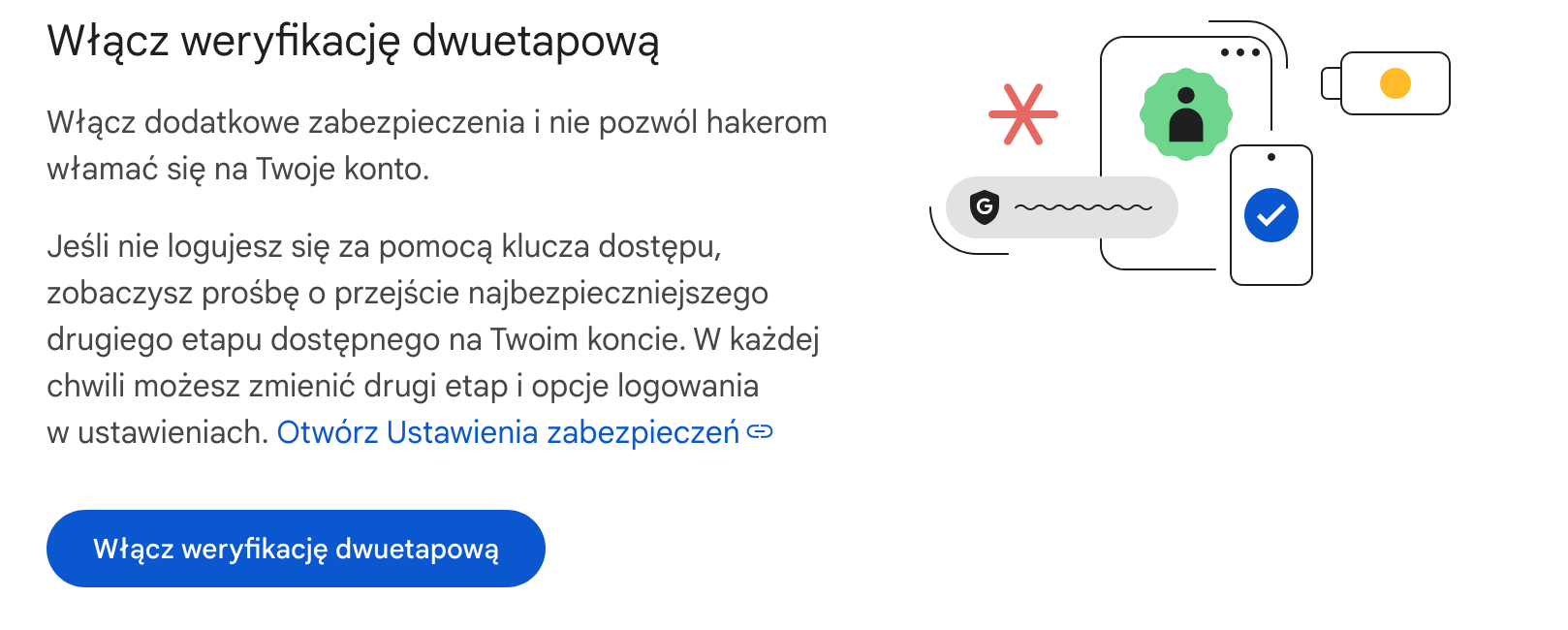1568x630 pixels.
Task: Click the chain-link icon after Ustawienia zabezpieczeń
Action: pyautogui.click(x=761, y=432)
